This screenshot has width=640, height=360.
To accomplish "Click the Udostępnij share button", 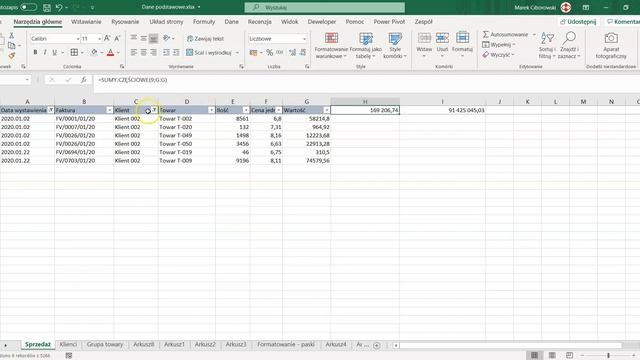I will pyautogui.click(x=578, y=22).
